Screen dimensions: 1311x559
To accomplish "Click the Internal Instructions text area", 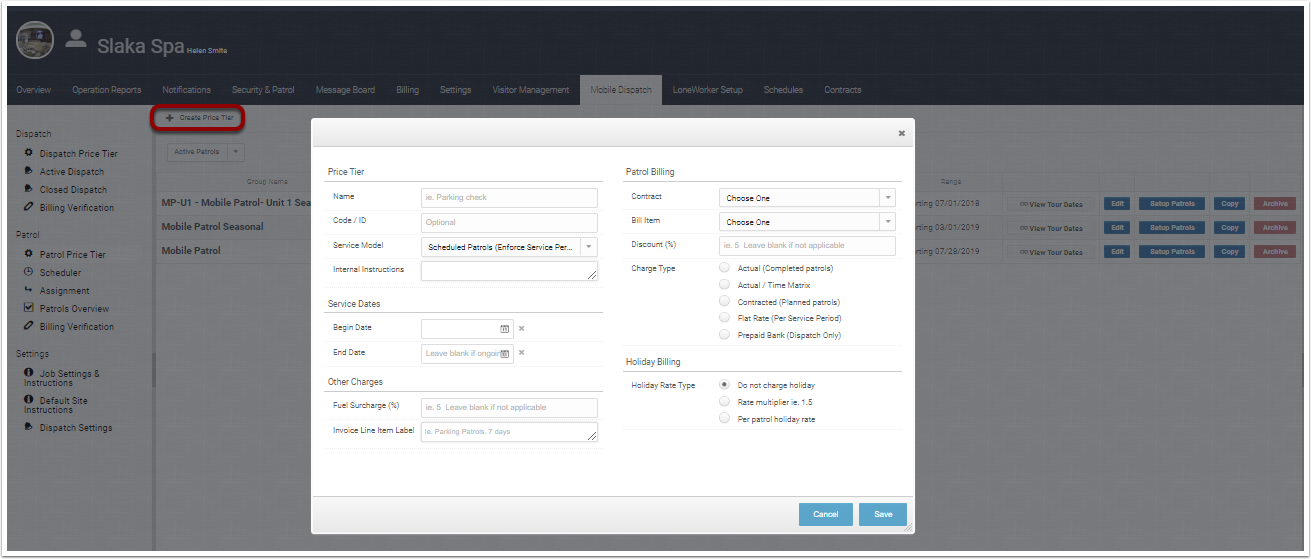I will pos(510,271).
